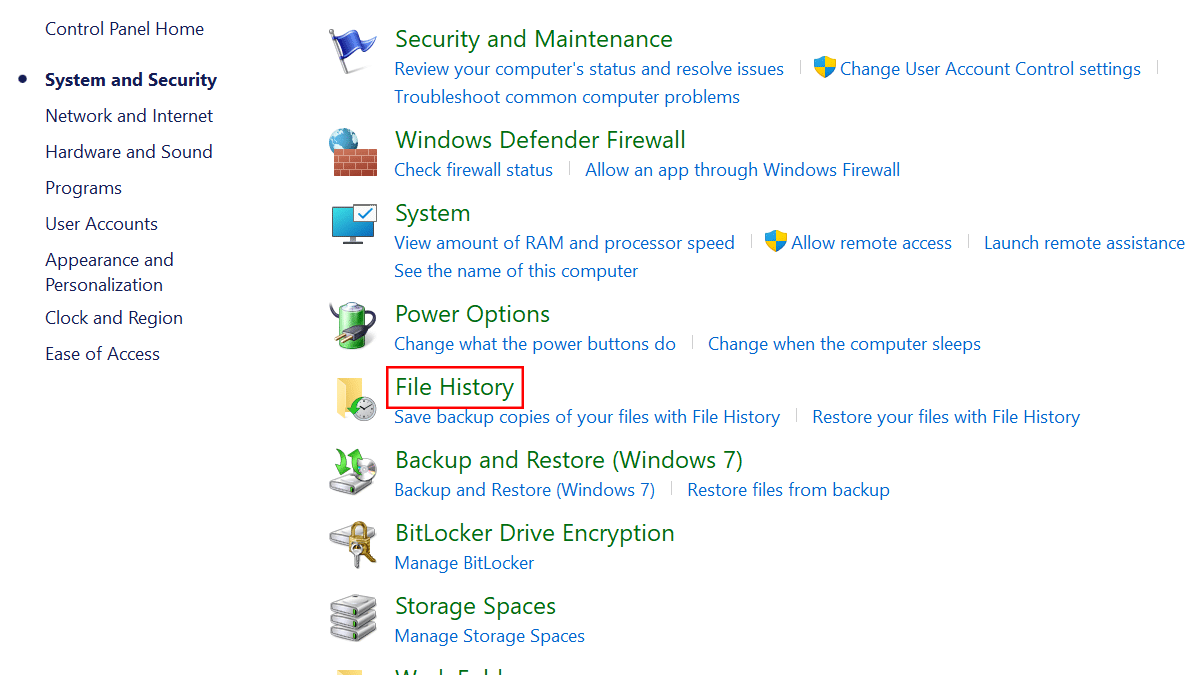Click the BitLocker keys icon
This screenshot has height=675, width=1200.
pyautogui.click(x=353, y=545)
